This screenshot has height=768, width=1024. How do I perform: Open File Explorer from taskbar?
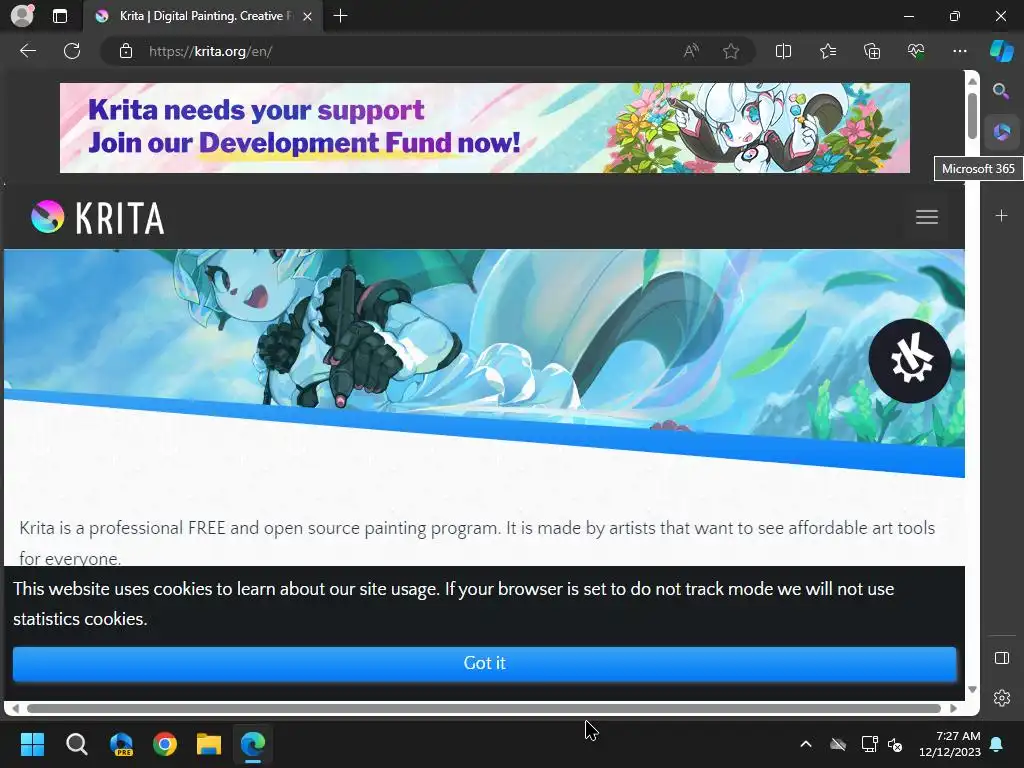(x=209, y=744)
